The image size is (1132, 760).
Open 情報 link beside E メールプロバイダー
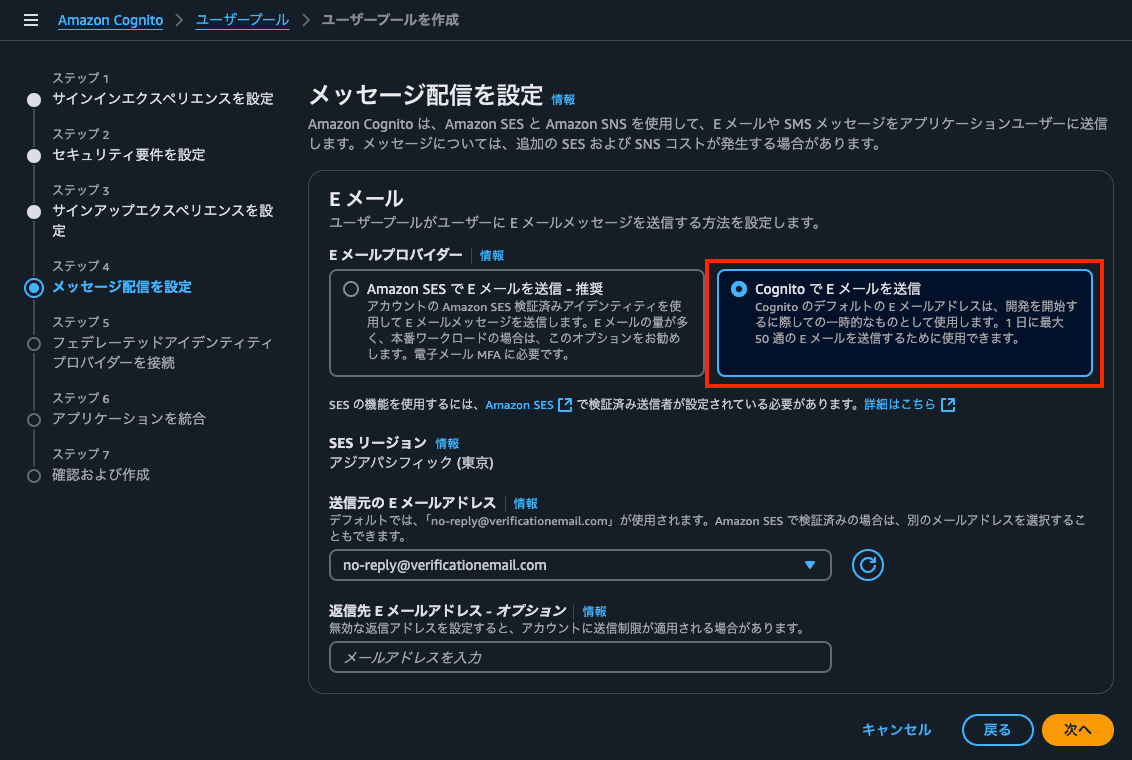click(492, 255)
